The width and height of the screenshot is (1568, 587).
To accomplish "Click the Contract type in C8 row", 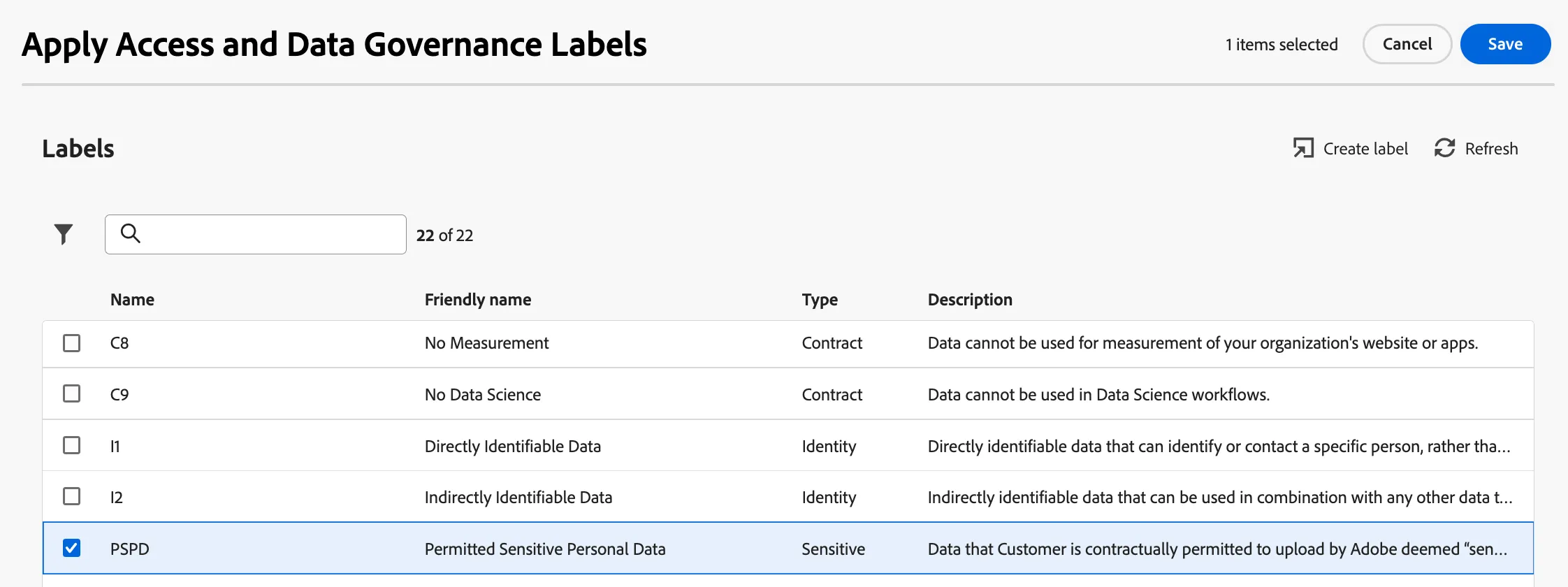I will 832,343.
